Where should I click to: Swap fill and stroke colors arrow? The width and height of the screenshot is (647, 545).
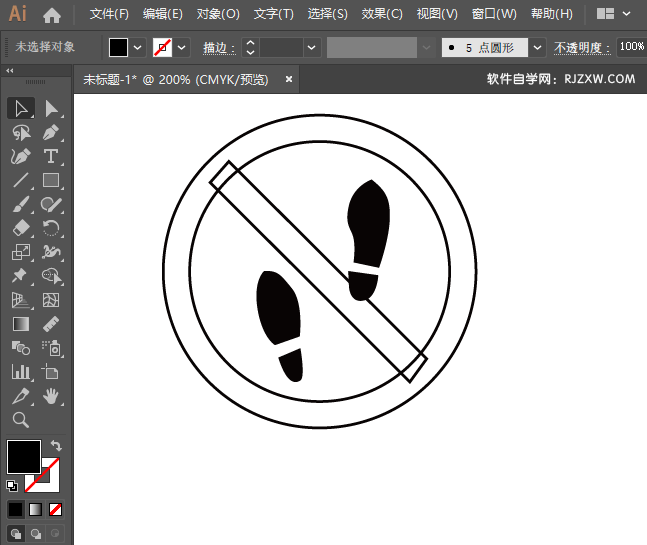click(x=56, y=445)
